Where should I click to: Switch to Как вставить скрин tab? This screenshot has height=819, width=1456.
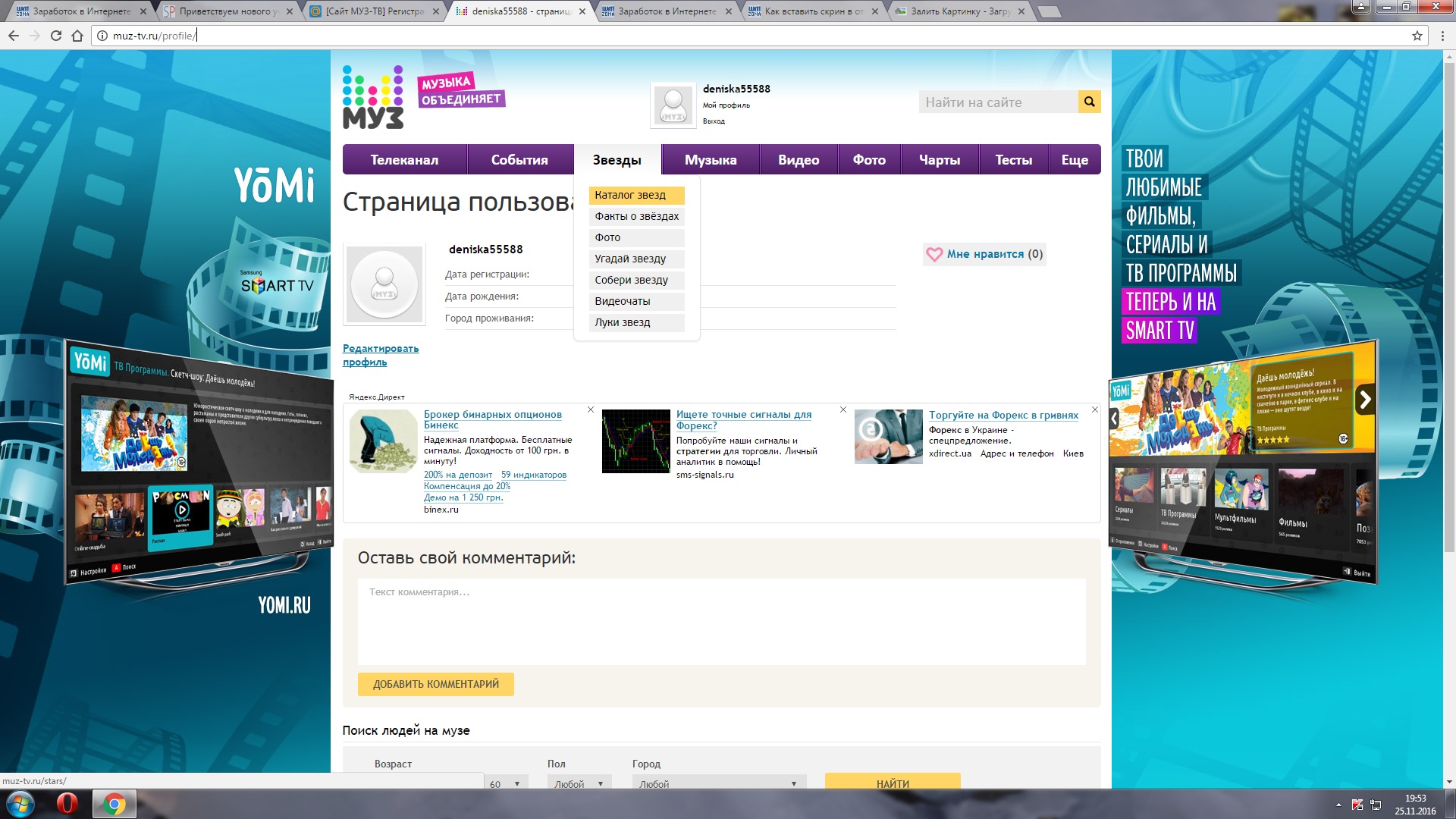pyautogui.click(x=812, y=11)
